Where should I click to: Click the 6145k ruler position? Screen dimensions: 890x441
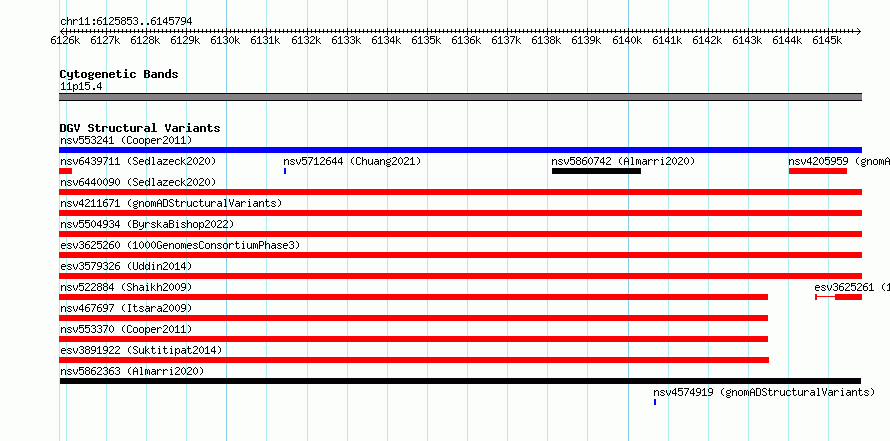pos(828,40)
